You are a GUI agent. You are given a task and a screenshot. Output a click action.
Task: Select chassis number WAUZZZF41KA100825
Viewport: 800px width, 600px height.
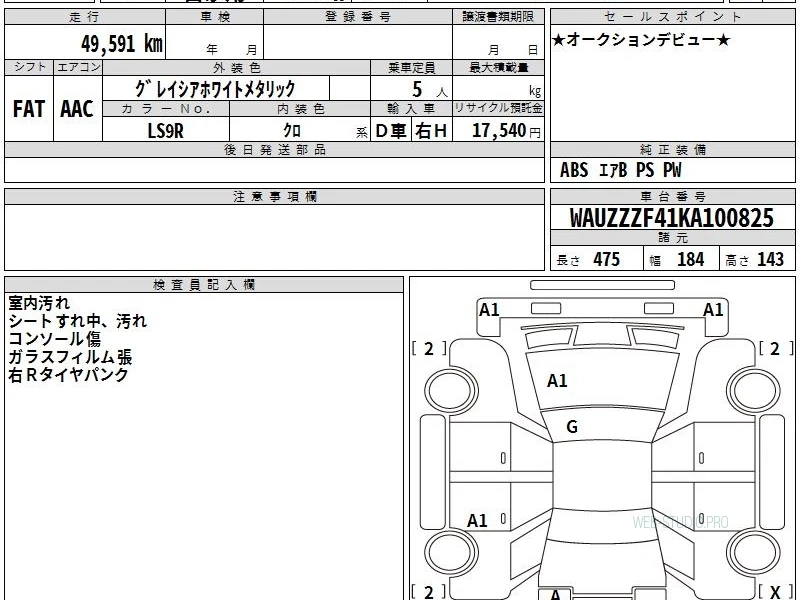point(672,218)
